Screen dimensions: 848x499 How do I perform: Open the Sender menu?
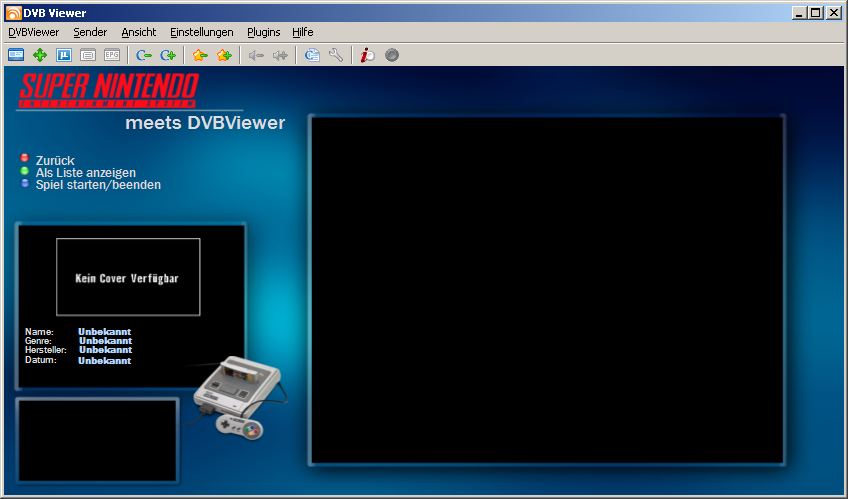[x=90, y=32]
